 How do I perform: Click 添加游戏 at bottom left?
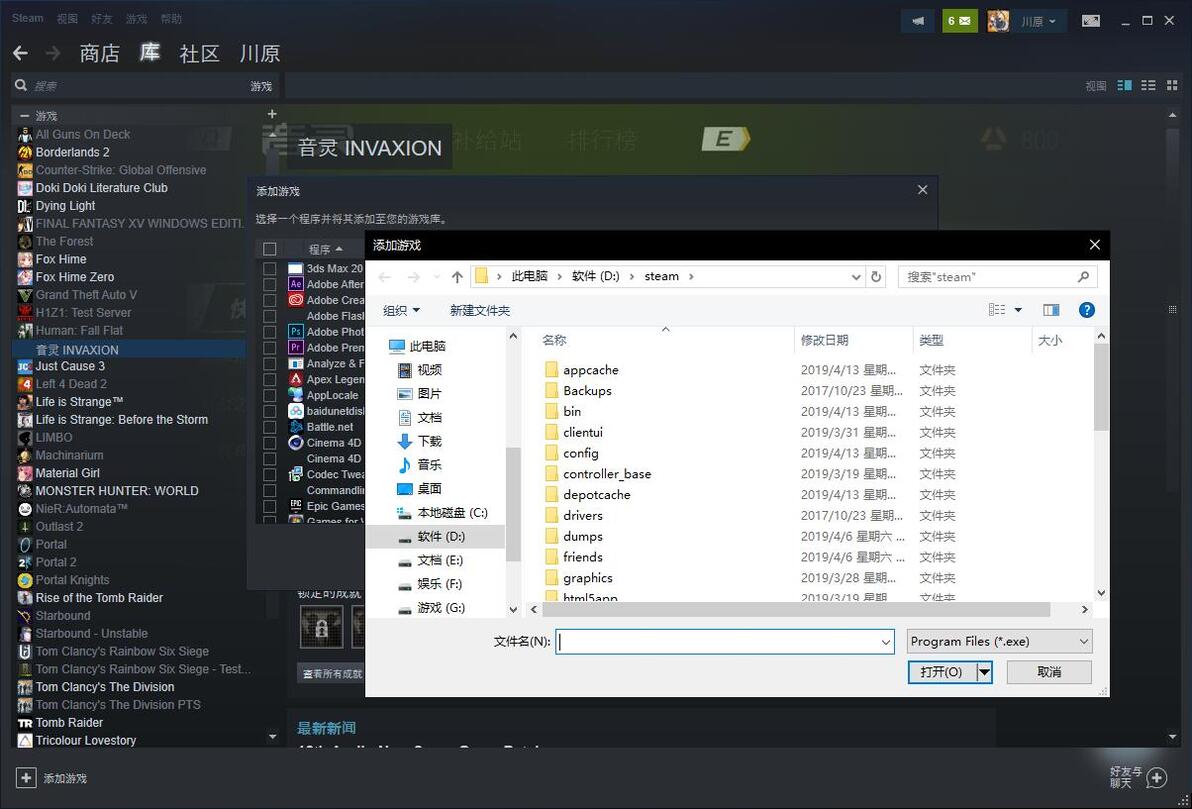click(x=65, y=779)
